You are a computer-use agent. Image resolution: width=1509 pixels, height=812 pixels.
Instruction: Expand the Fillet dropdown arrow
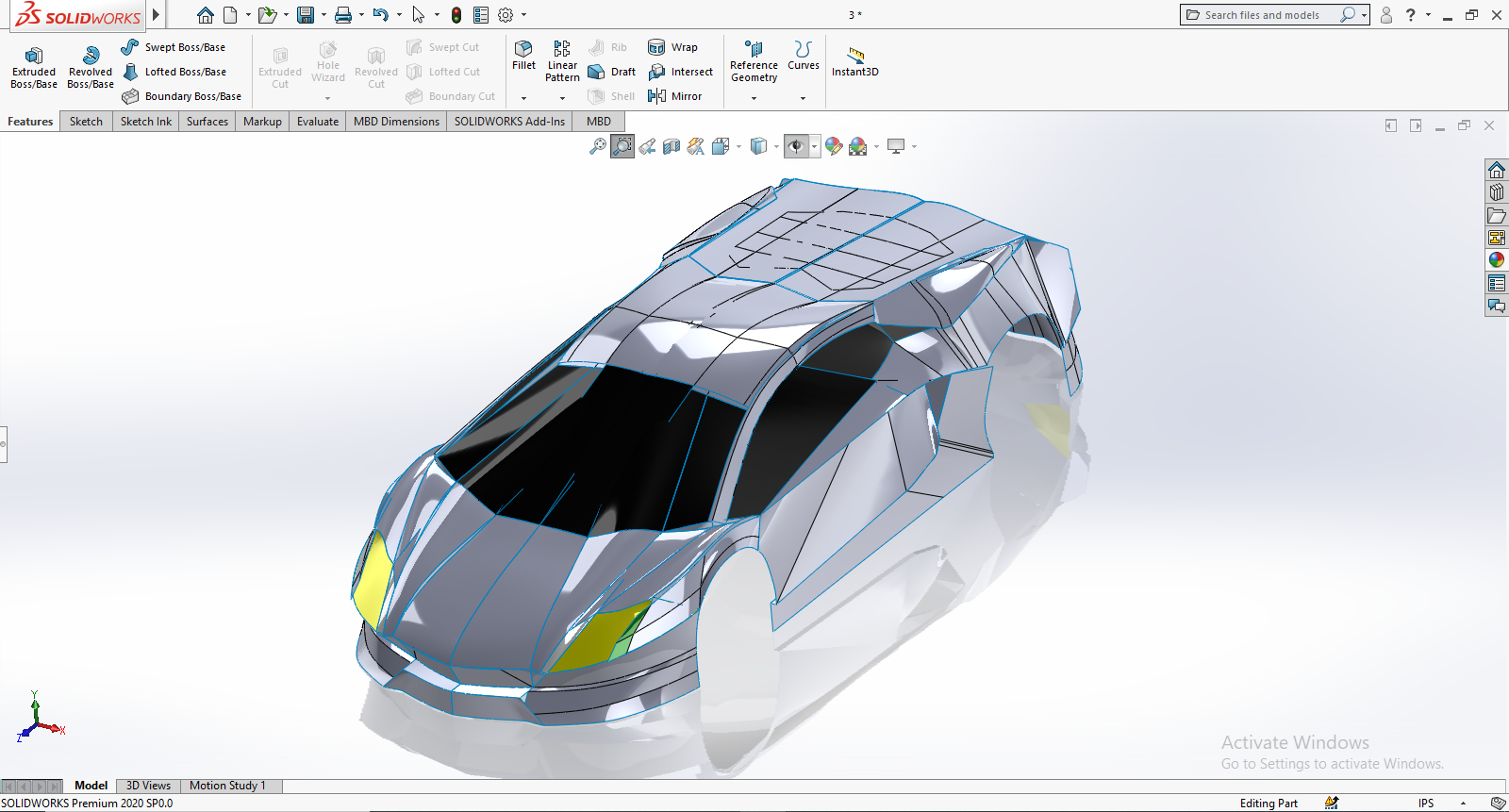click(x=524, y=98)
